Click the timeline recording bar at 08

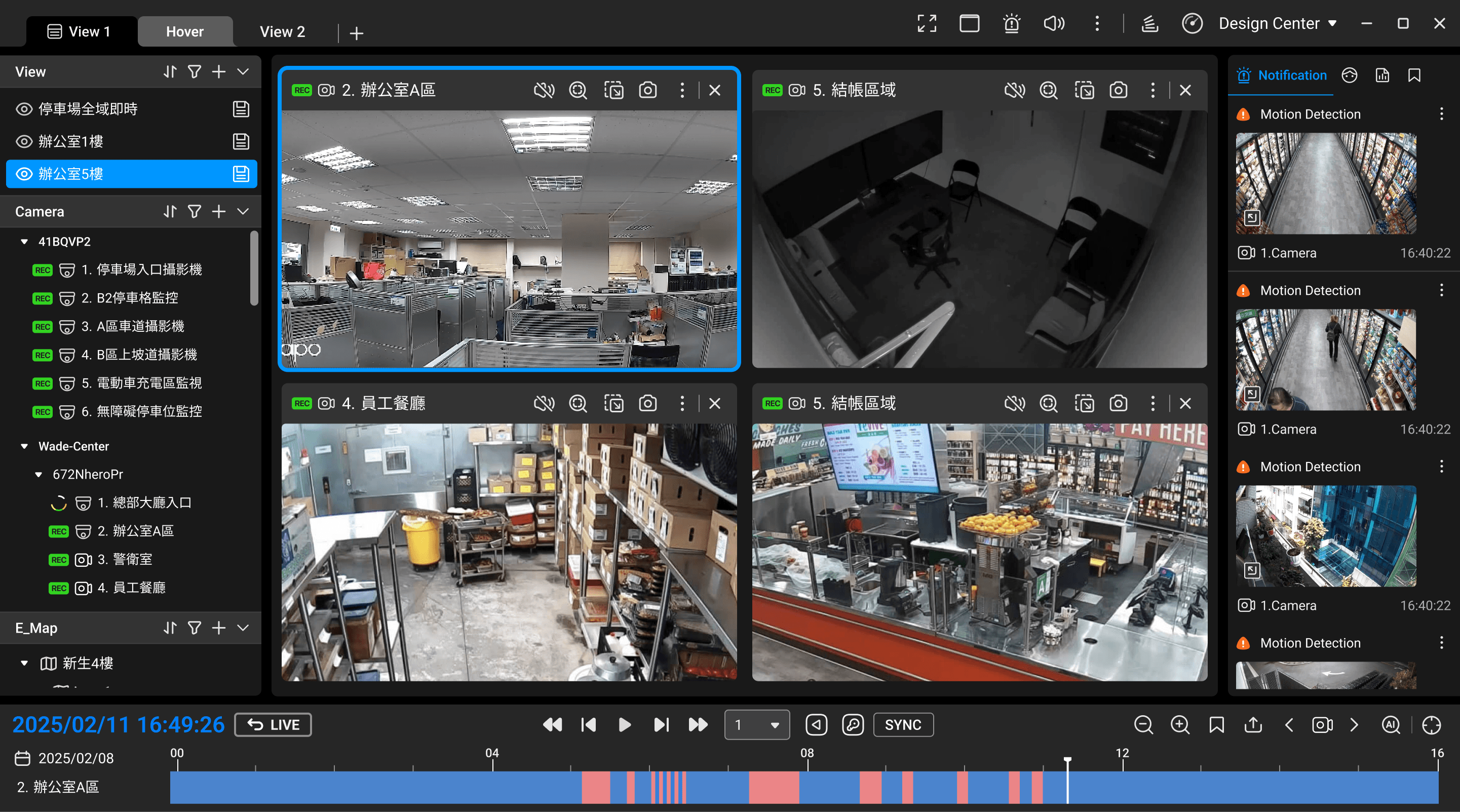click(x=808, y=787)
